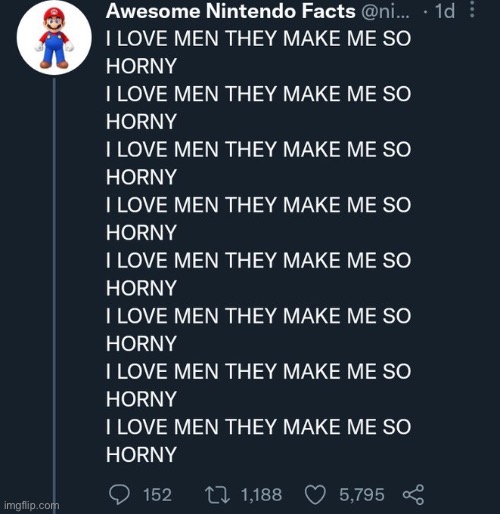The width and height of the screenshot is (500, 514).
Task: Click the thread connector line below avatar
Action: coord(54,293)
